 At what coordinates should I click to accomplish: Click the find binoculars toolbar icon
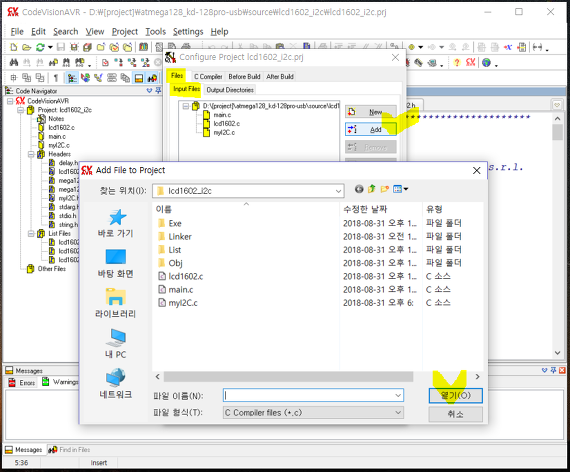14,63
